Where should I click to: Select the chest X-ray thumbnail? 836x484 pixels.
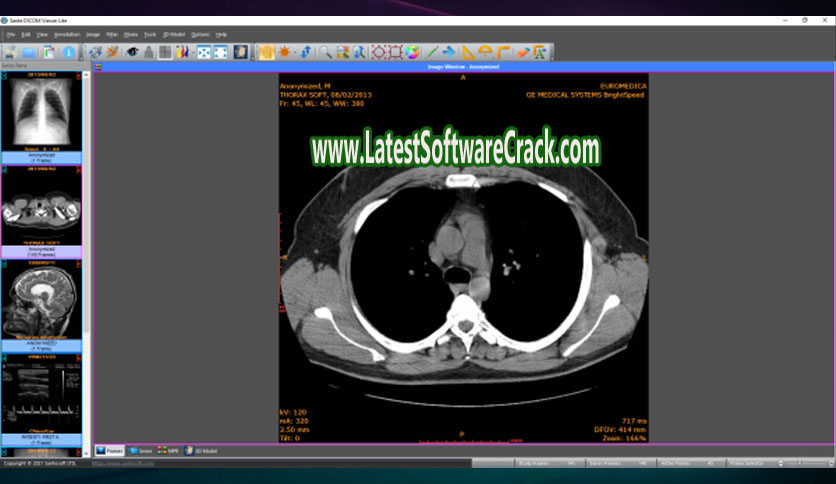point(42,112)
